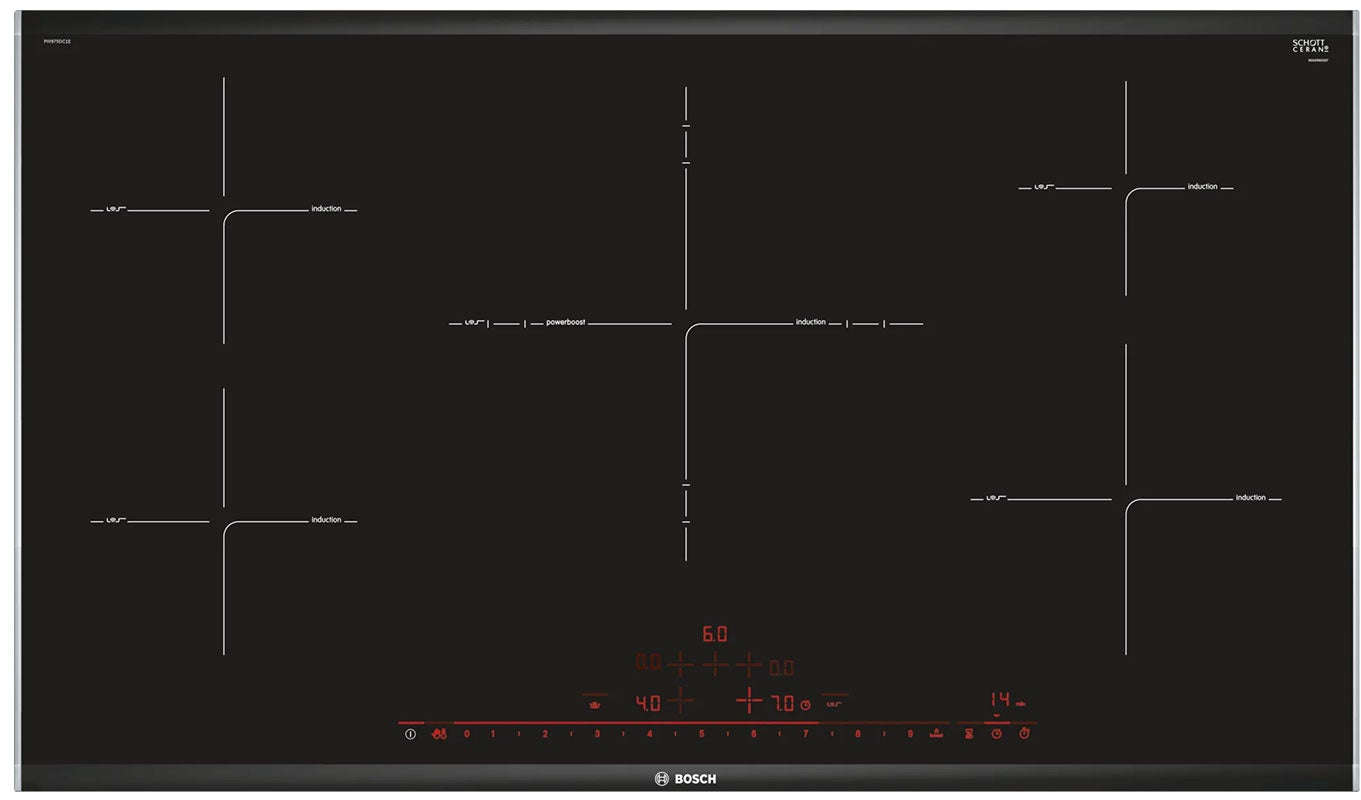Touch the keep-warm pot symbol above slider

point(595,705)
